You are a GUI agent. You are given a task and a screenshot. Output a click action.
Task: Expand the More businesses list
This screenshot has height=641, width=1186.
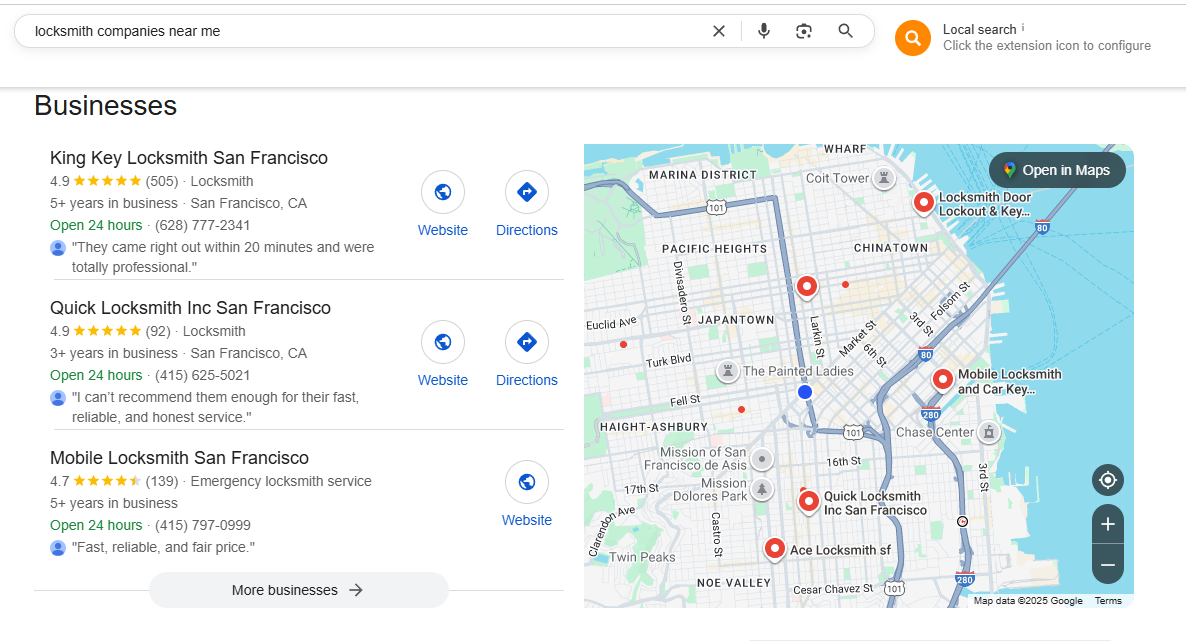click(x=298, y=590)
